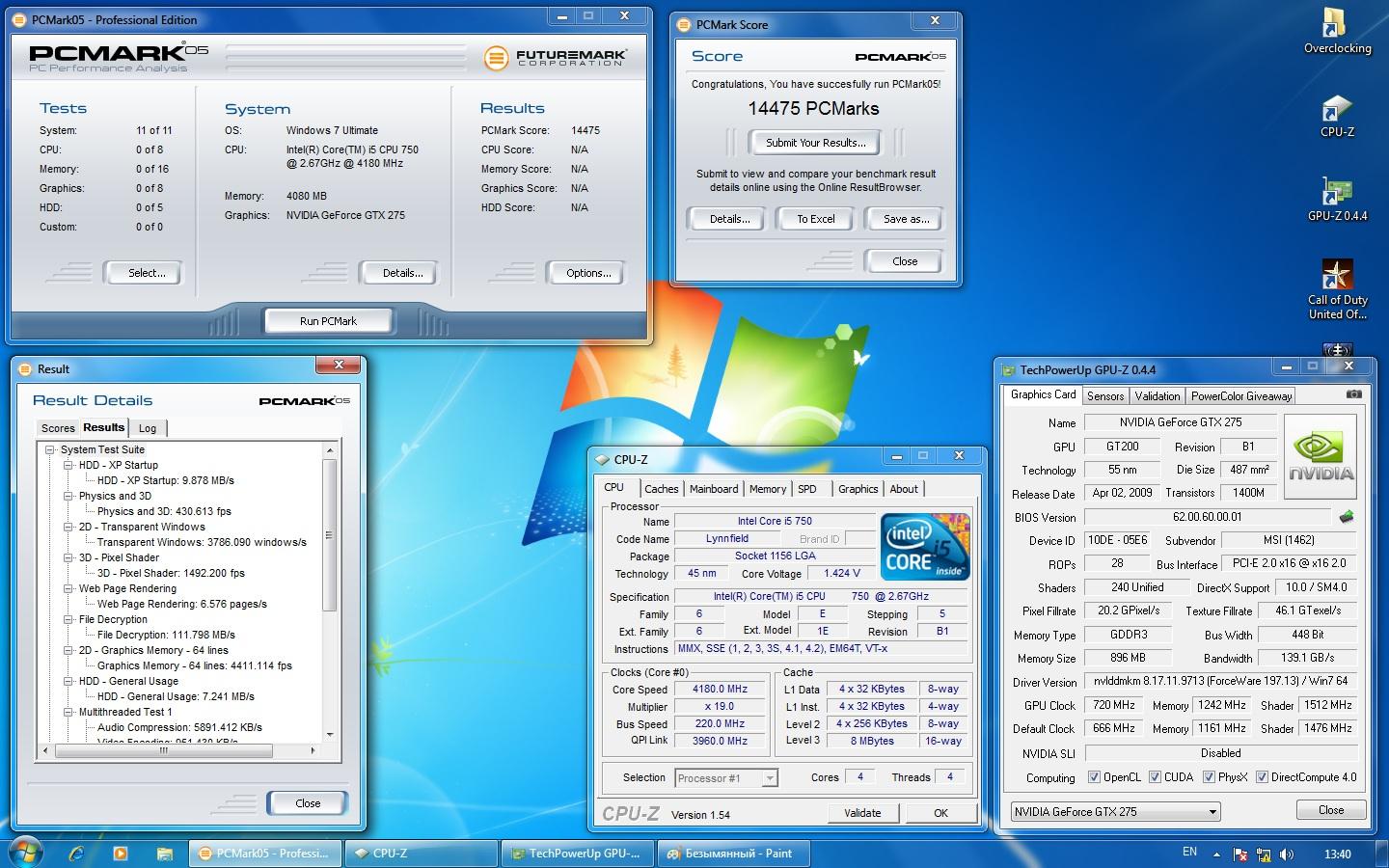Open Windows Explorer from the taskbar
Screen dimensions: 1389x868
point(165,854)
